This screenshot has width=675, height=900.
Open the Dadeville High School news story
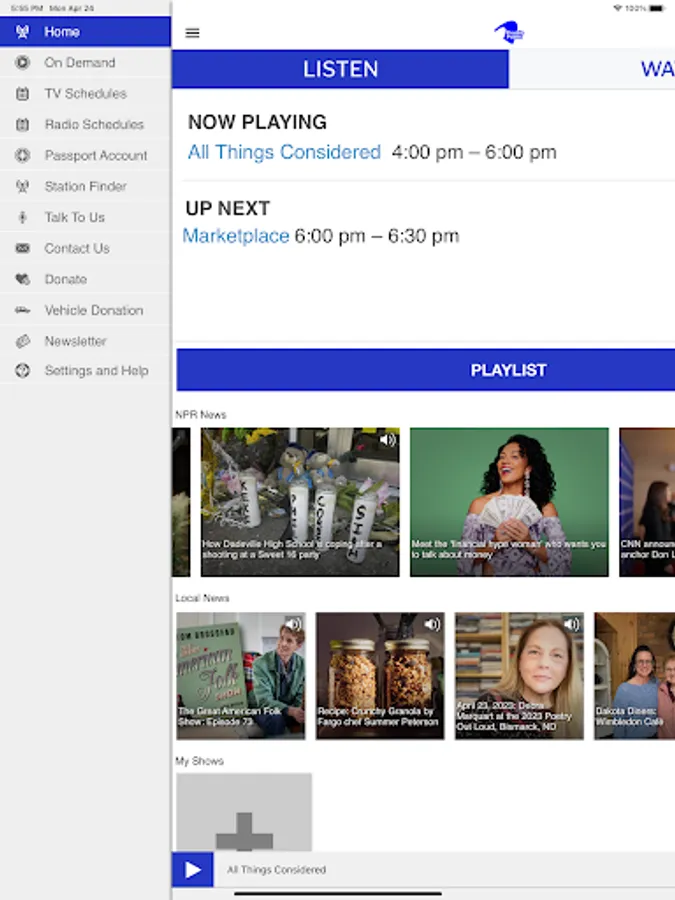pyautogui.click(x=300, y=502)
